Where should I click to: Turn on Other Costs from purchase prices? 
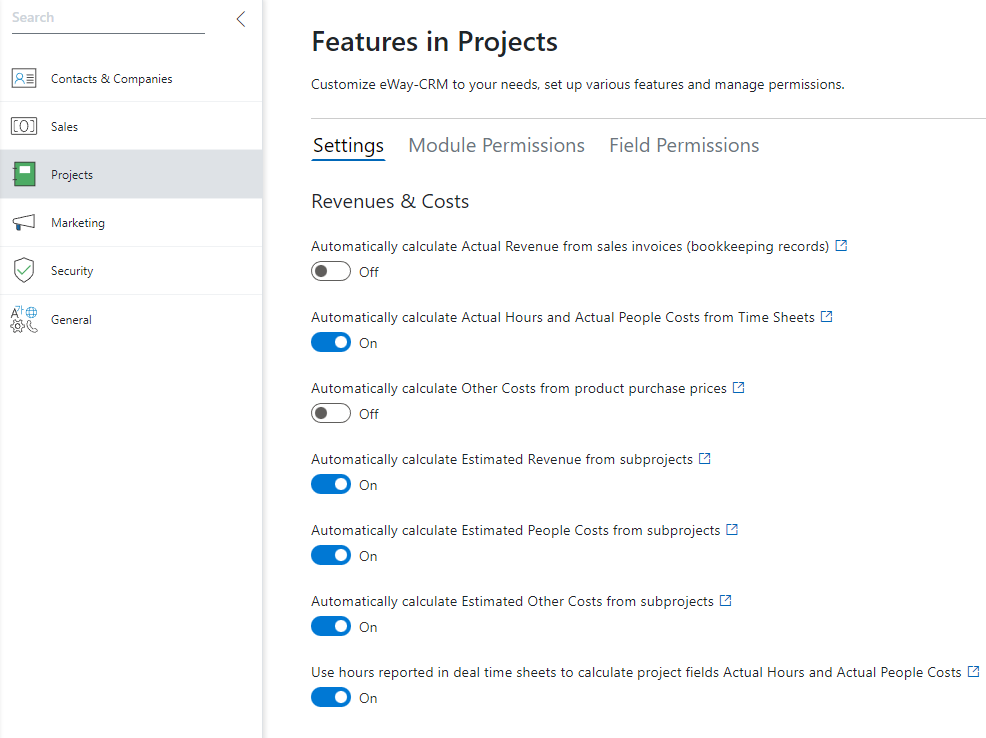(x=331, y=414)
